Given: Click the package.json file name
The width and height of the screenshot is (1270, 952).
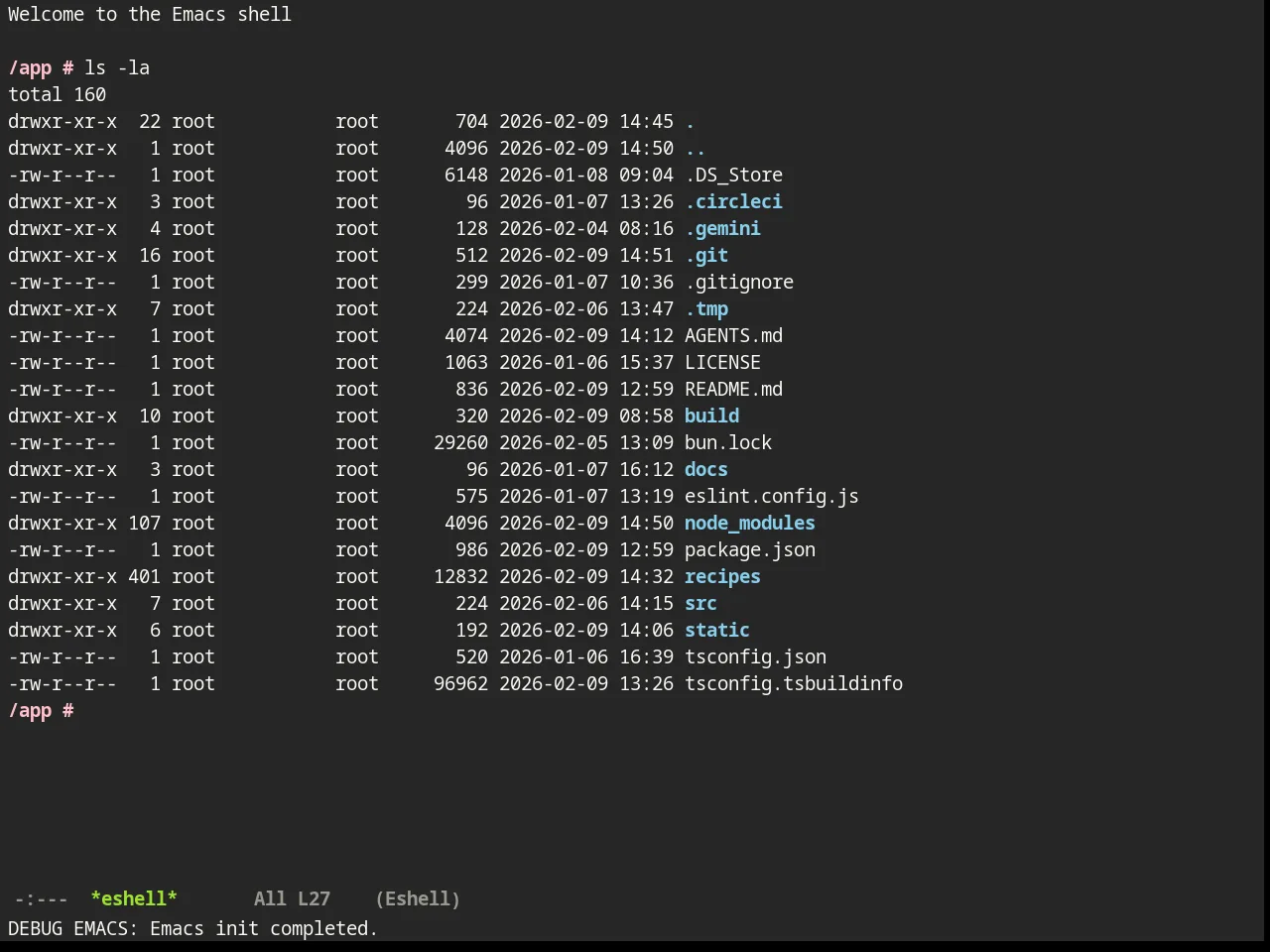Looking at the screenshot, I should coord(750,549).
